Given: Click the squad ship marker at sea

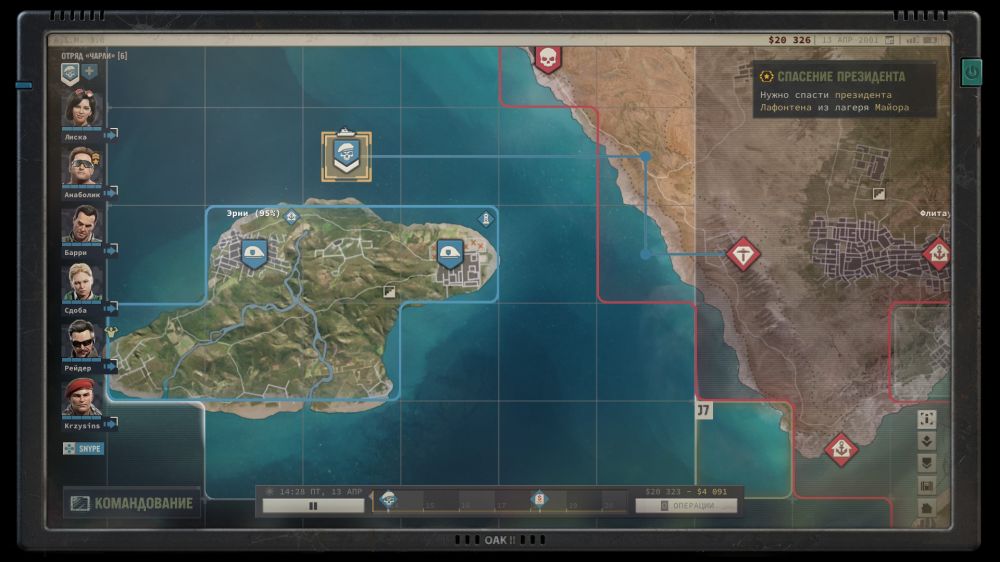Looking at the screenshot, I should 346,156.
